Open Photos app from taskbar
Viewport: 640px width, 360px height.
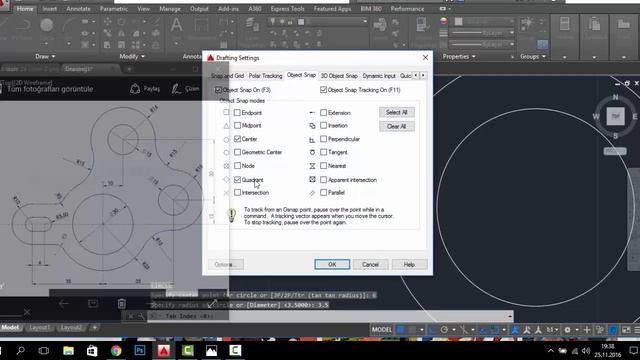(211, 351)
